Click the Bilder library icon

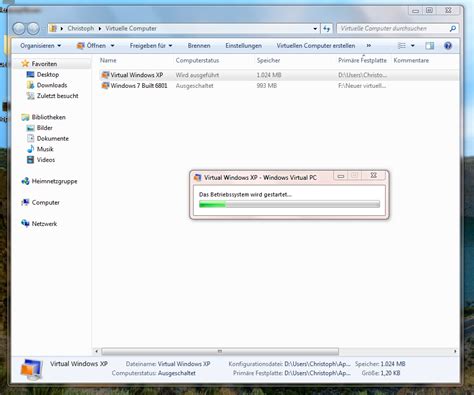[30, 128]
